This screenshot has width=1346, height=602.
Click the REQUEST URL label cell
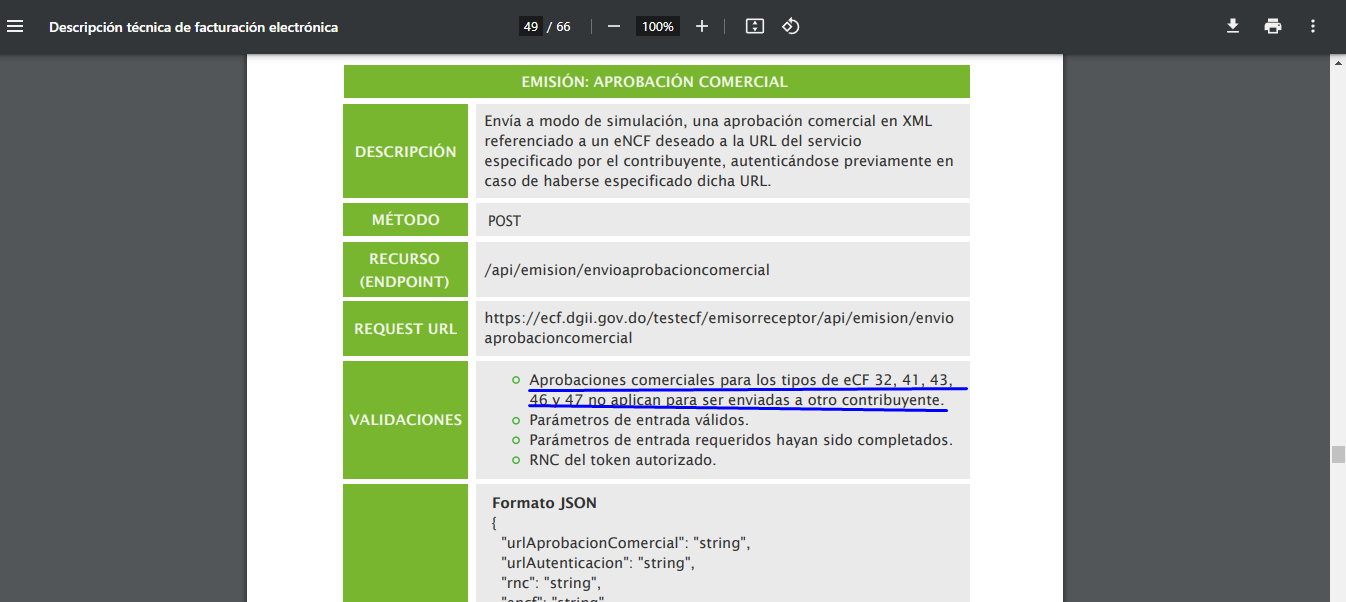pyautogui.click(x=406, y=329)
